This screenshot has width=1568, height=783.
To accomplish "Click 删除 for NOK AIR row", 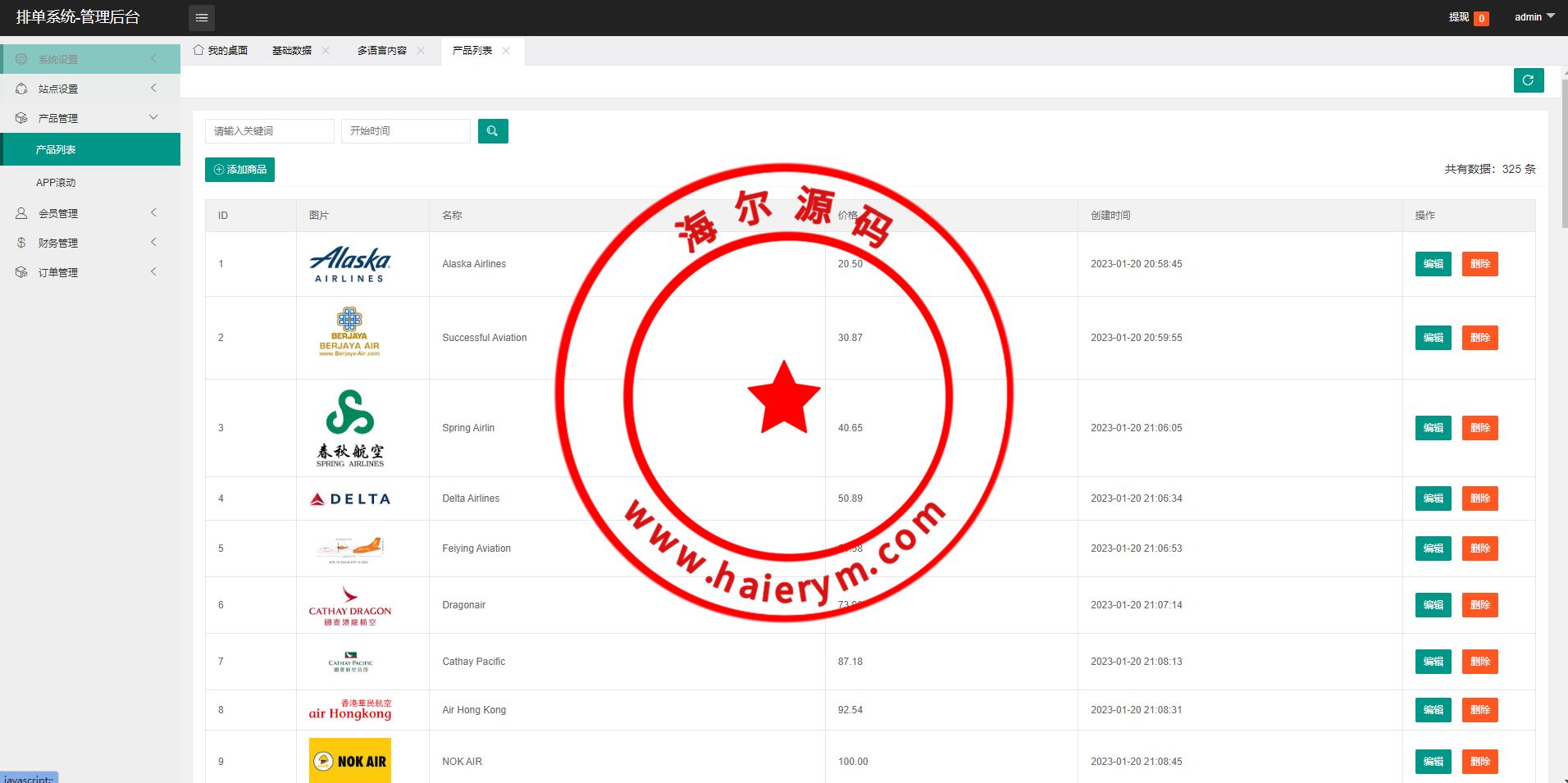I will (1479, 762).
